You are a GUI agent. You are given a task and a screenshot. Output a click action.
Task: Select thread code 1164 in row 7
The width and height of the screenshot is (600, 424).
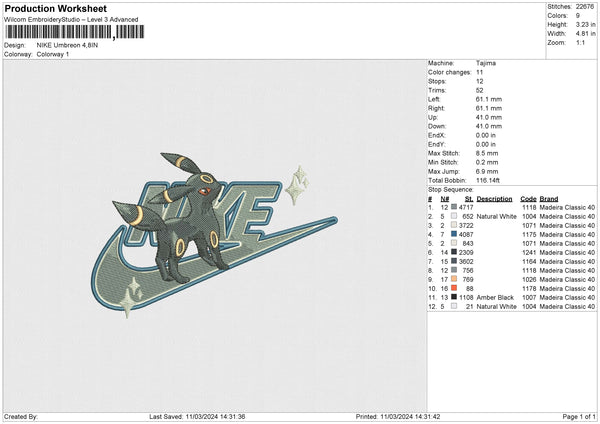coord(529,261)
